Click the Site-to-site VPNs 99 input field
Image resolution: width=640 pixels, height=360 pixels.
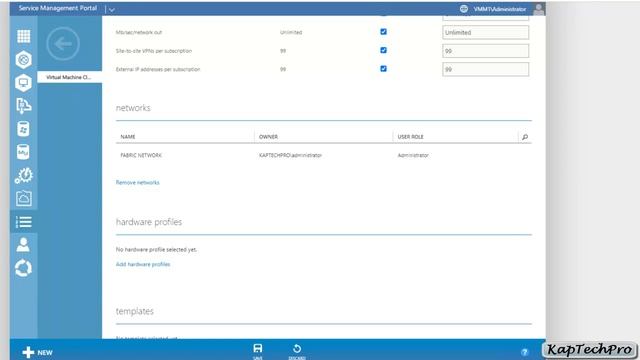[x=486, y=51]
